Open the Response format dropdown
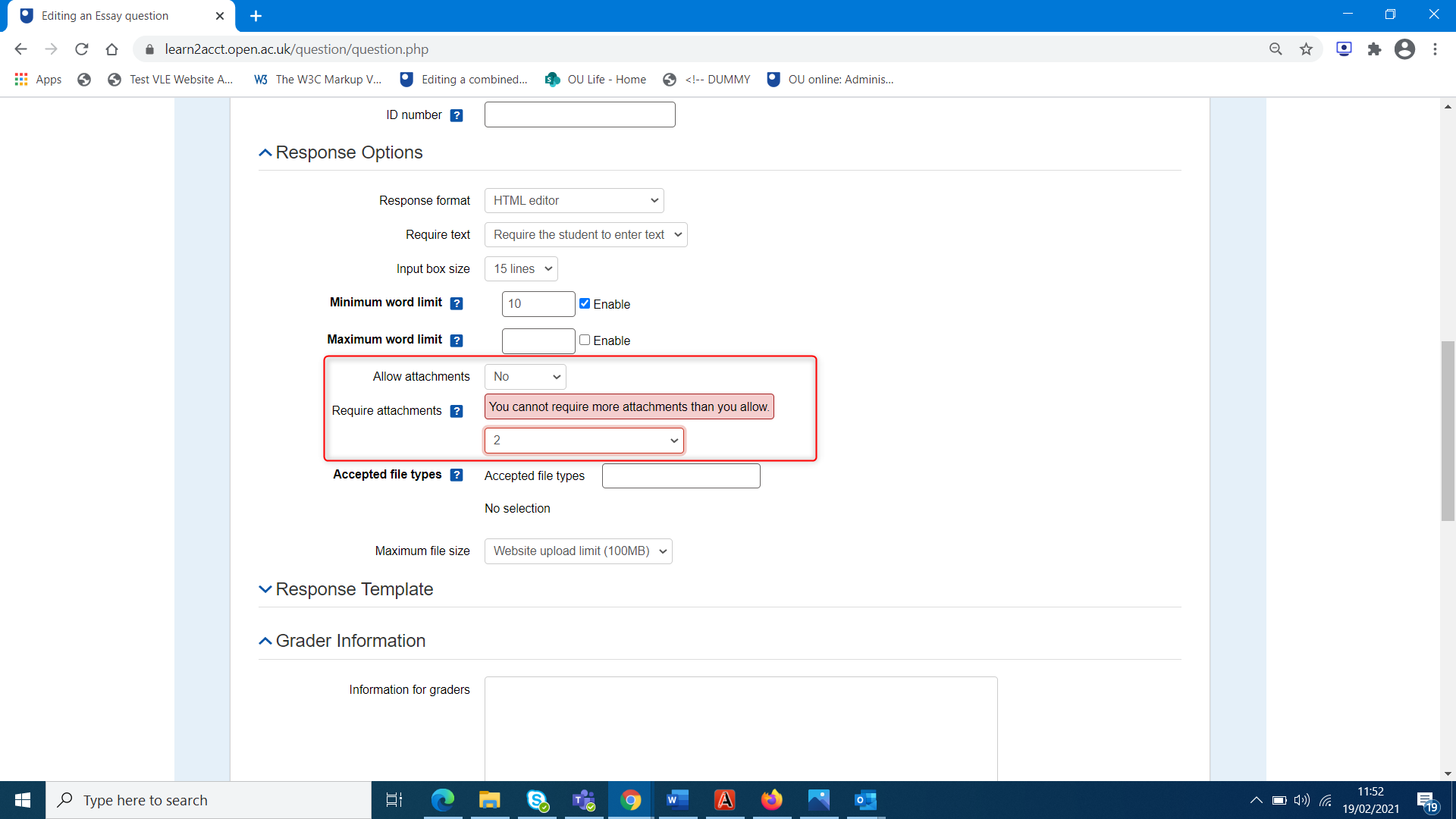 coord(574,201)
